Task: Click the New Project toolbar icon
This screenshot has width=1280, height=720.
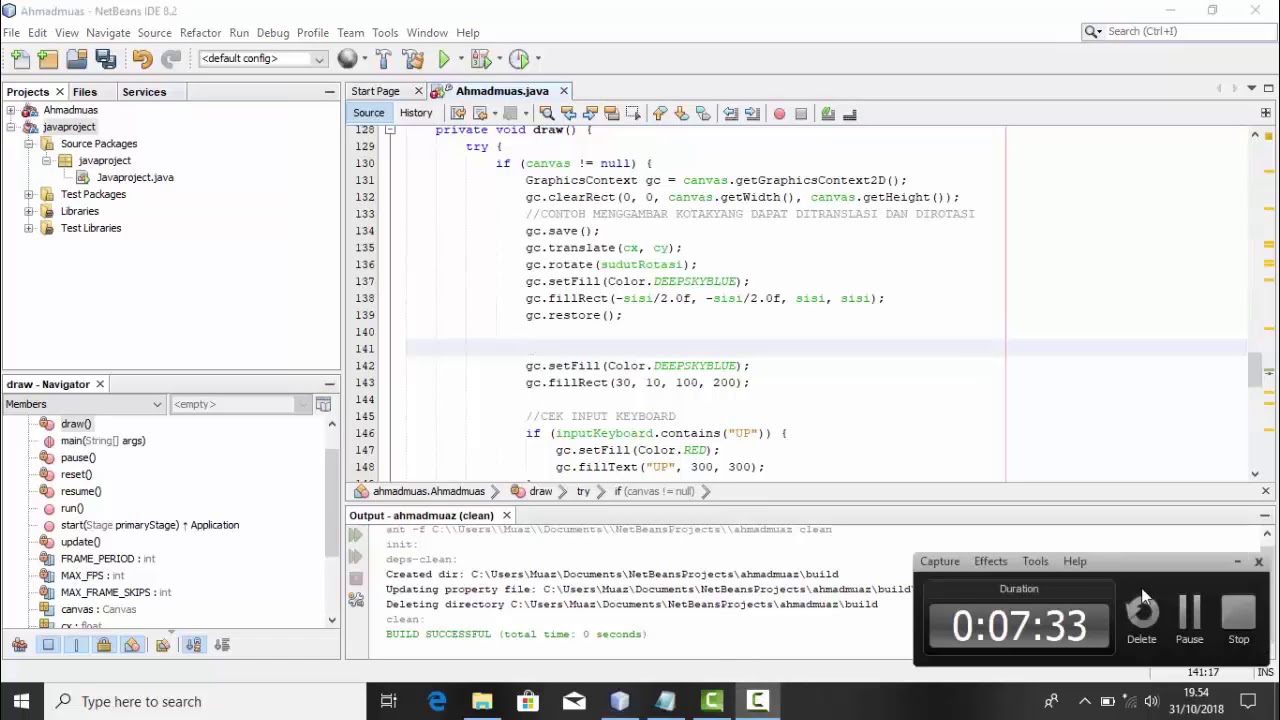Action: (48, 59)
